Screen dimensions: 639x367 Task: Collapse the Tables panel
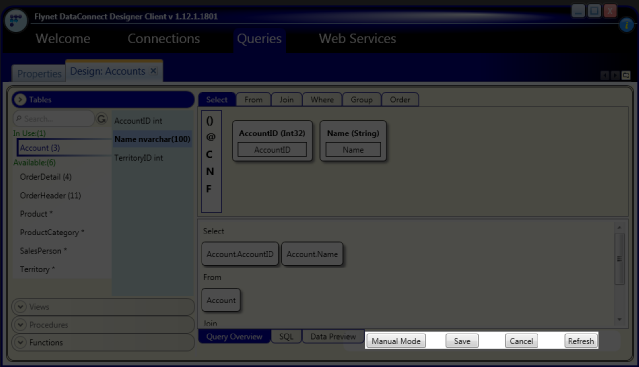pyautogui.click(x=20, y=99)
